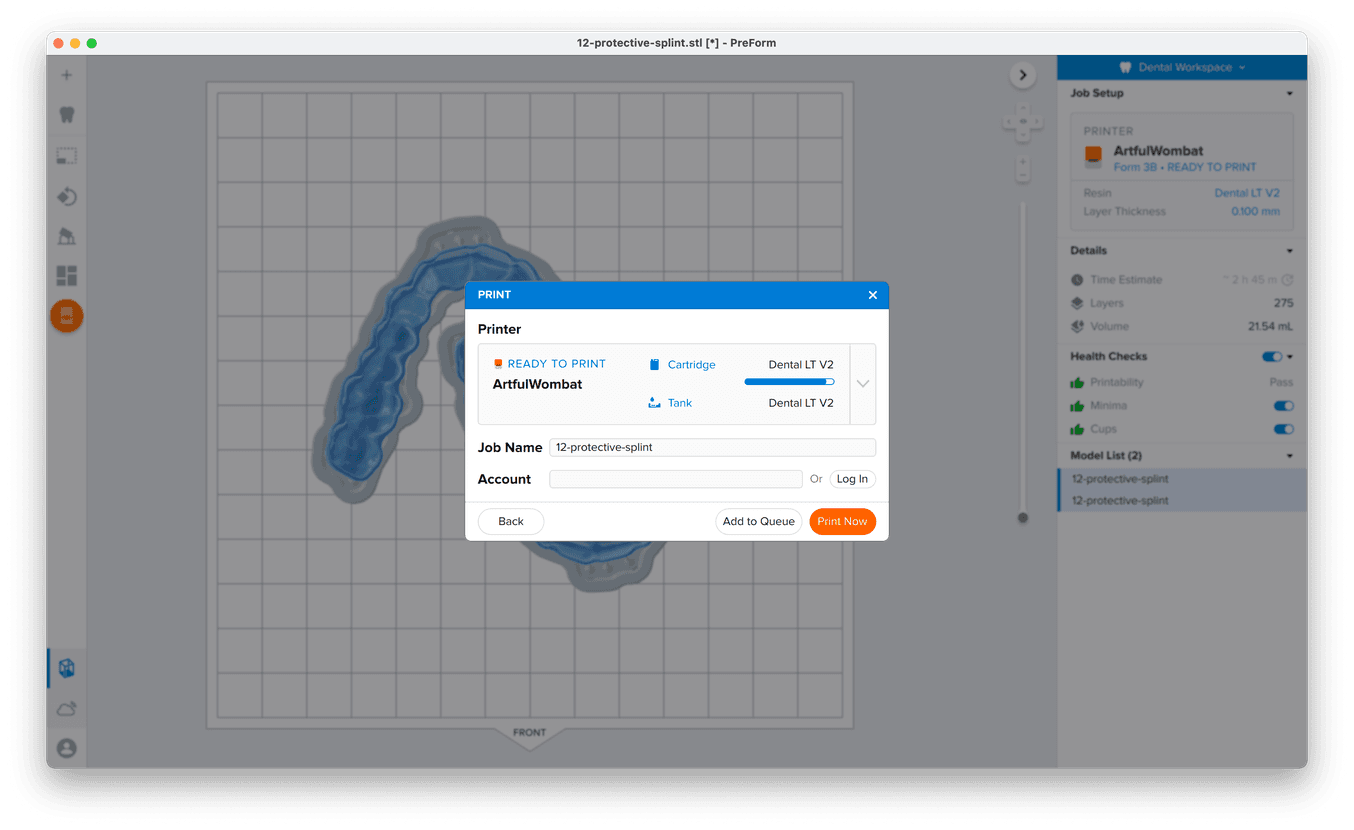Click the orange Print icon in sidebar

pyautogui.click(x=67, y=316)
